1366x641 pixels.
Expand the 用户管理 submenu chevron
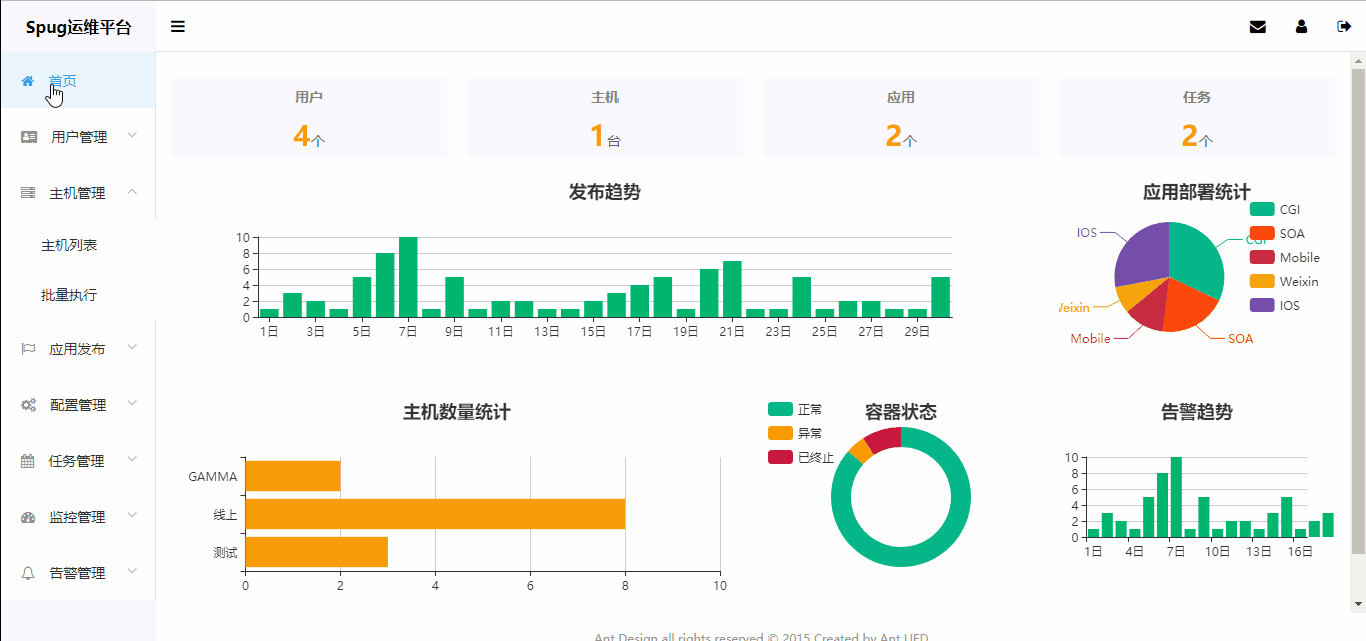pos(133,135)
